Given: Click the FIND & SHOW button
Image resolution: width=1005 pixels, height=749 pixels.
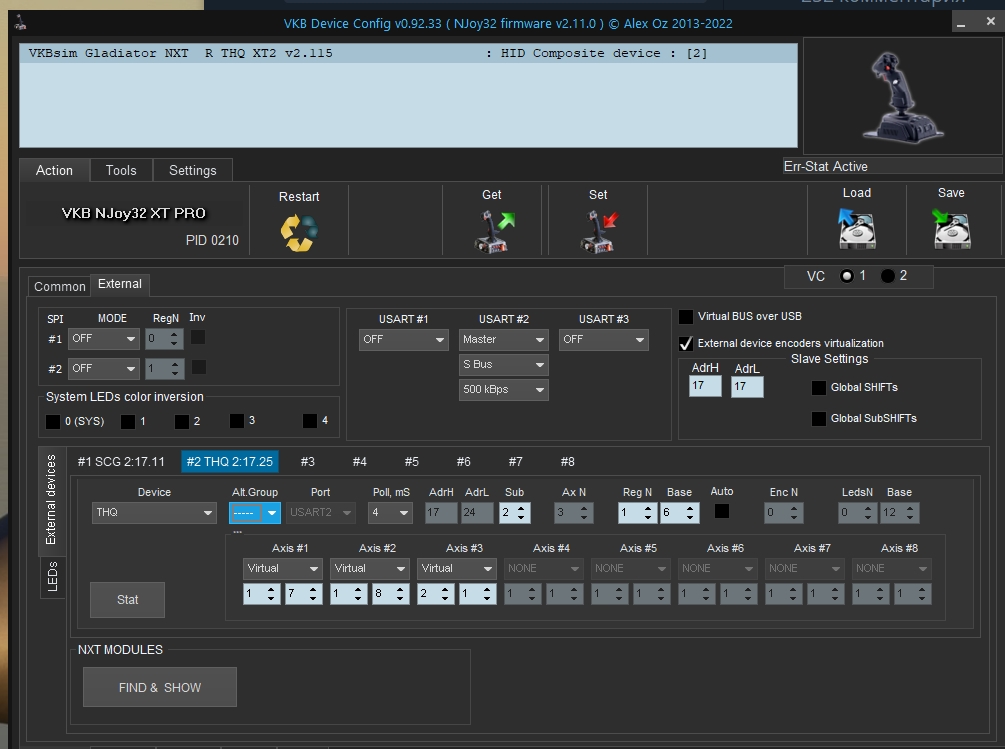Looking at the screenshot, I should click(160, 688).
